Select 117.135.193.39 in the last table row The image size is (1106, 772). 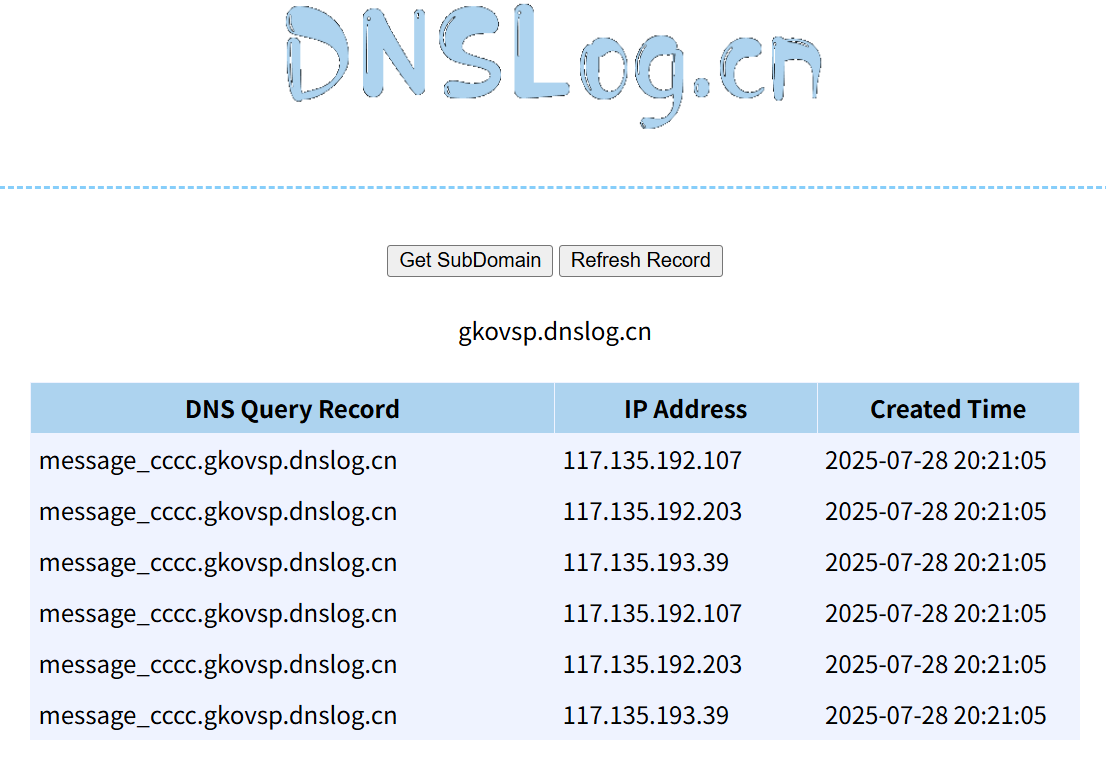point(646,716)
